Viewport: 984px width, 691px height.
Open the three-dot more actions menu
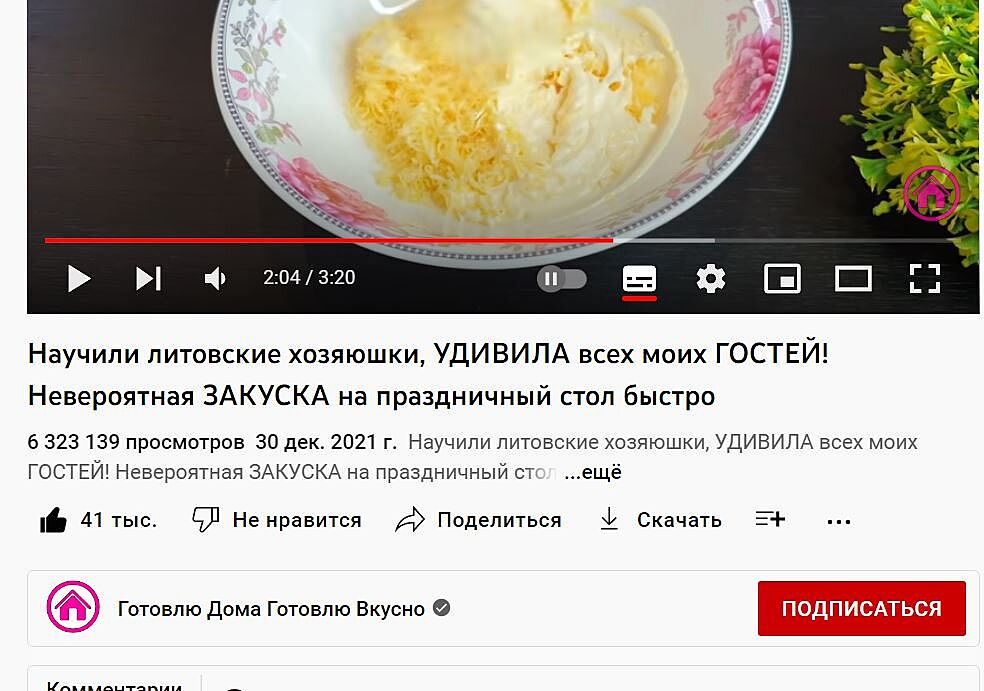[x=839, y=521]
